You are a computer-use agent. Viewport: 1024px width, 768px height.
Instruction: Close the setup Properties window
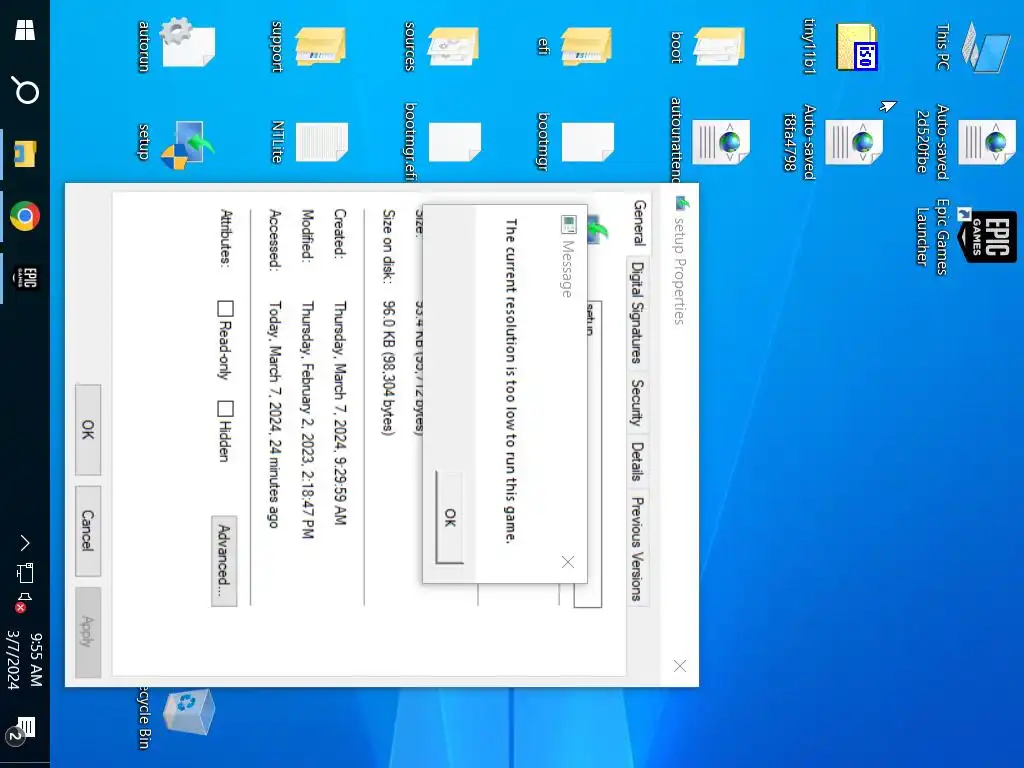[680, 665]
